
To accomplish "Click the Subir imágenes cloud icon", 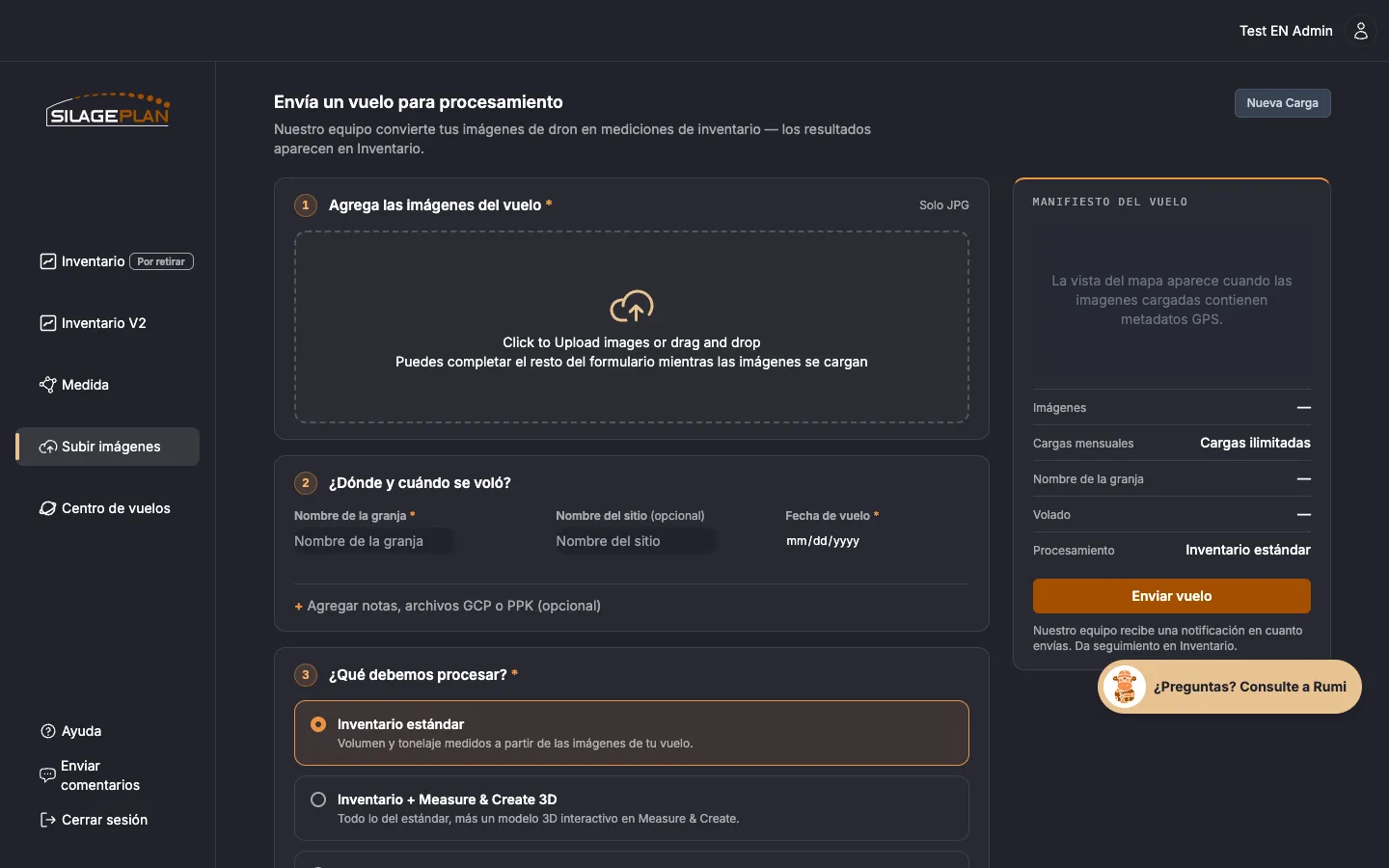I will pos(47,447).
